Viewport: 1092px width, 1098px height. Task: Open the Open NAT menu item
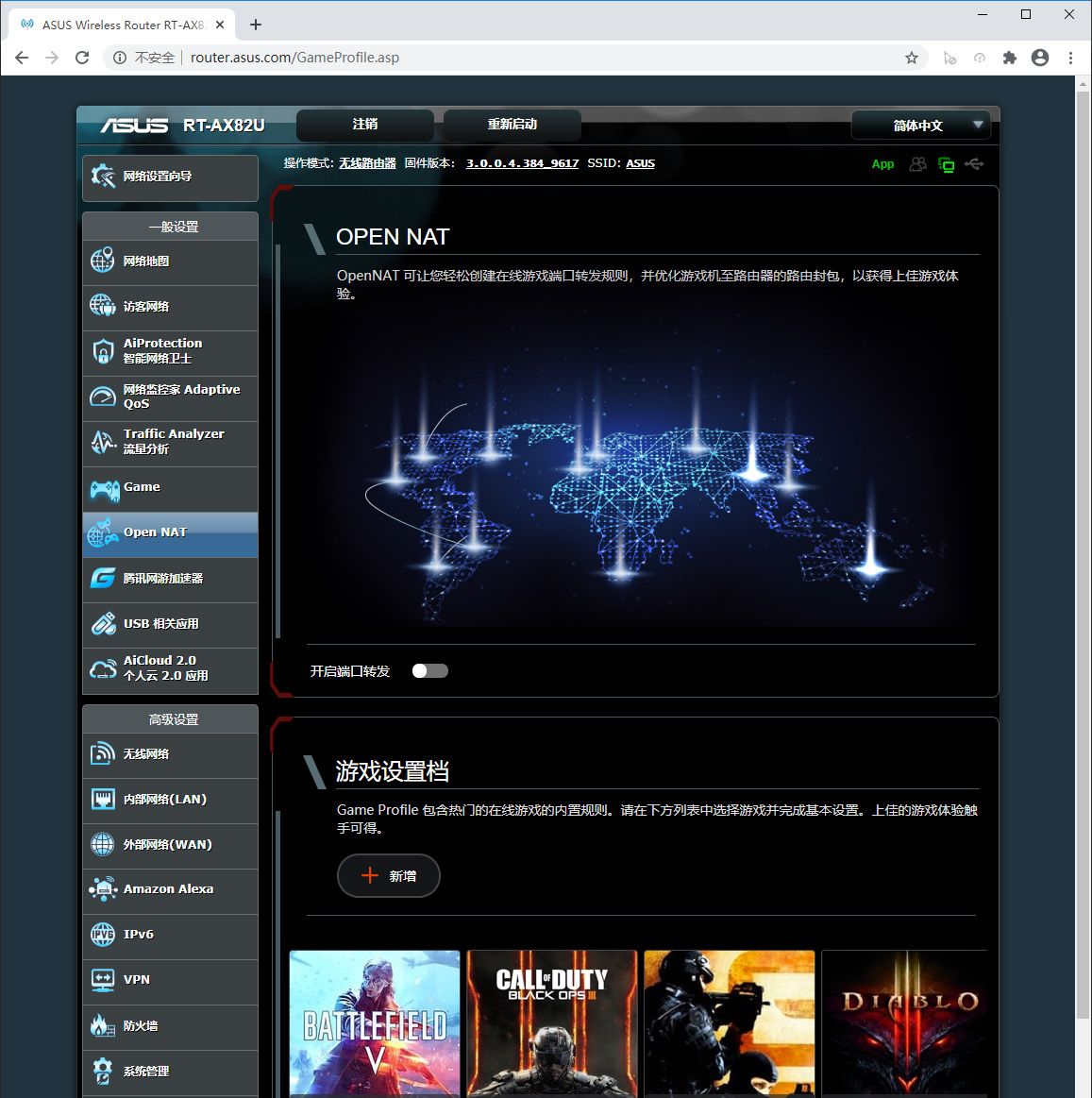(170, 533)
